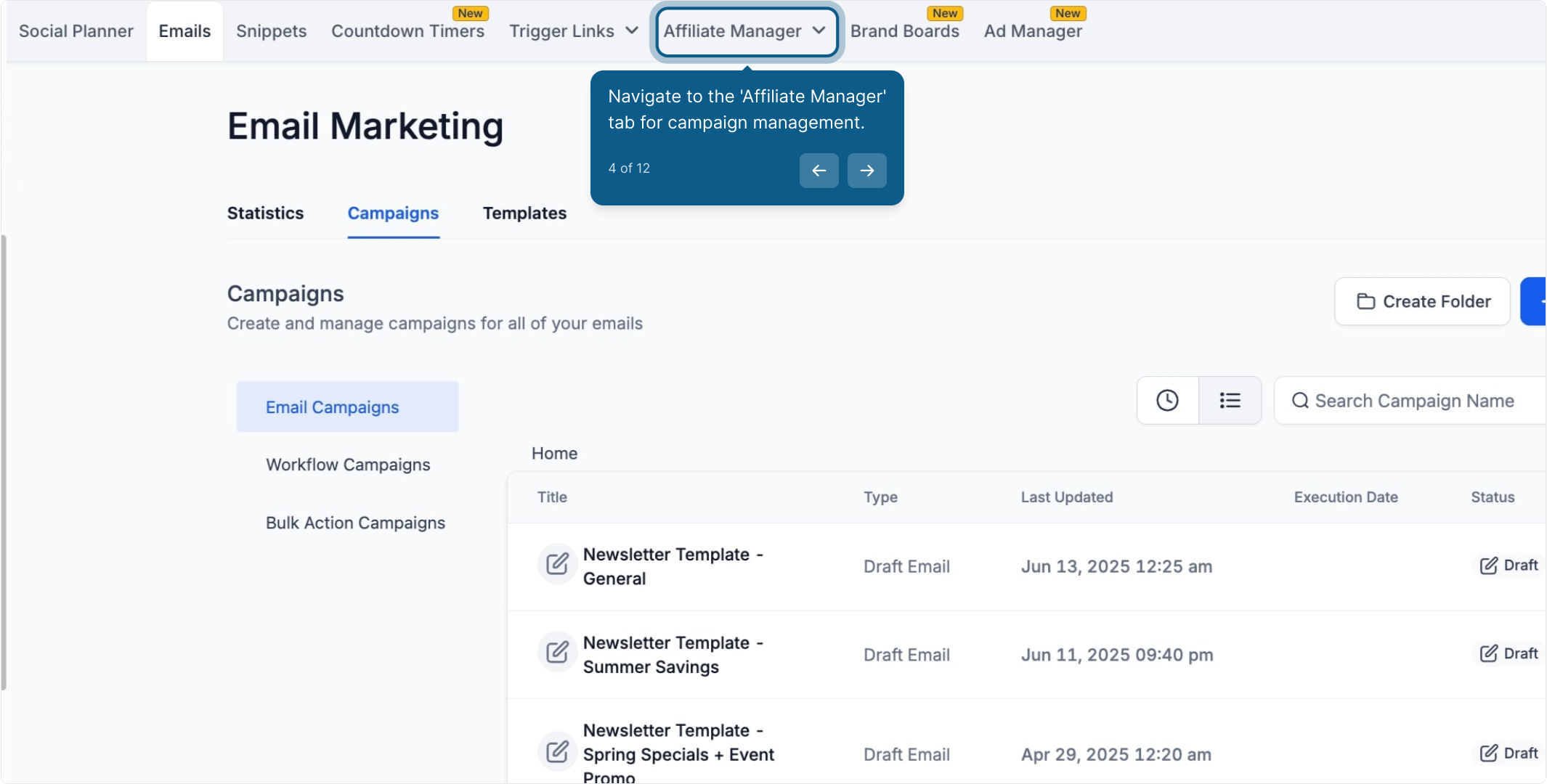
Task: Click edit icon for Spring Specials newsletter
Action: point(557,751)
